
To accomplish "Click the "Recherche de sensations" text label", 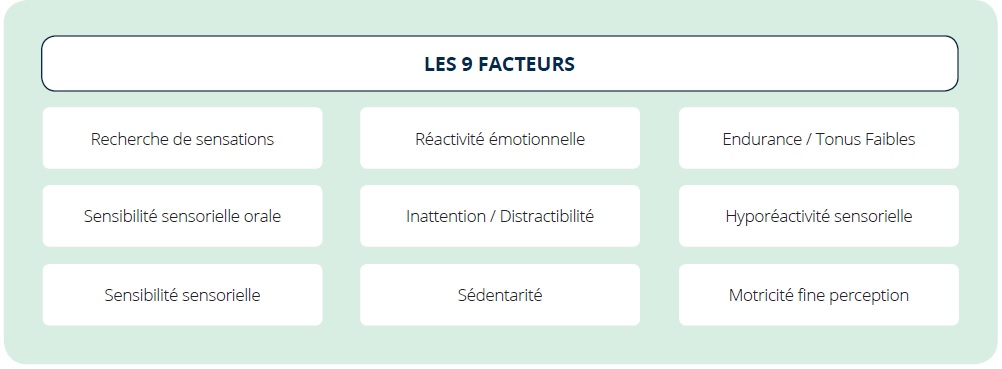I will 182,139.
